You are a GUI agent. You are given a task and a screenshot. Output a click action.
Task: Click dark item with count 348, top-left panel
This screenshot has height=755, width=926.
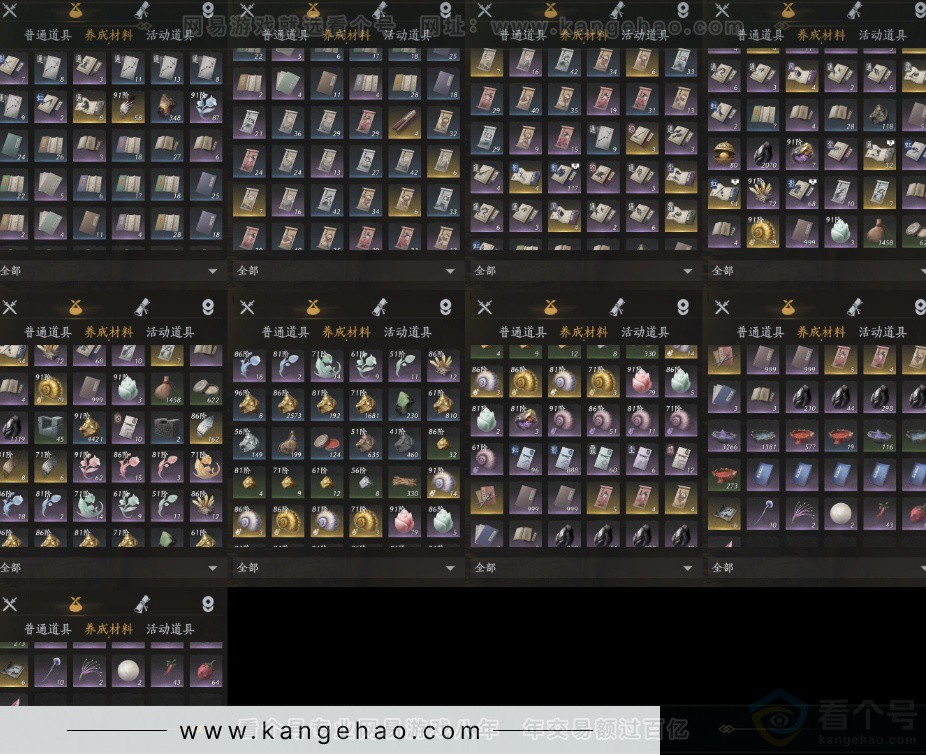click(x=167, y=106)
